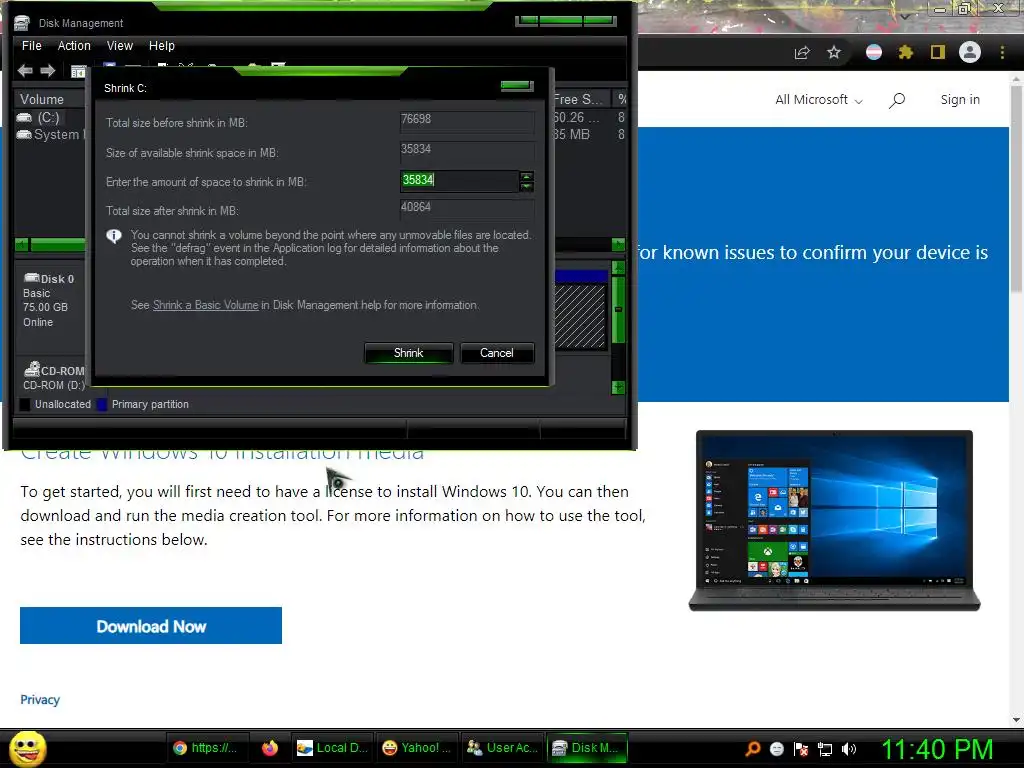This screenshot has height=768, width=1024.
Task: Click the browser page vertical scrollbar
Action: click(x=1016, y=189)
